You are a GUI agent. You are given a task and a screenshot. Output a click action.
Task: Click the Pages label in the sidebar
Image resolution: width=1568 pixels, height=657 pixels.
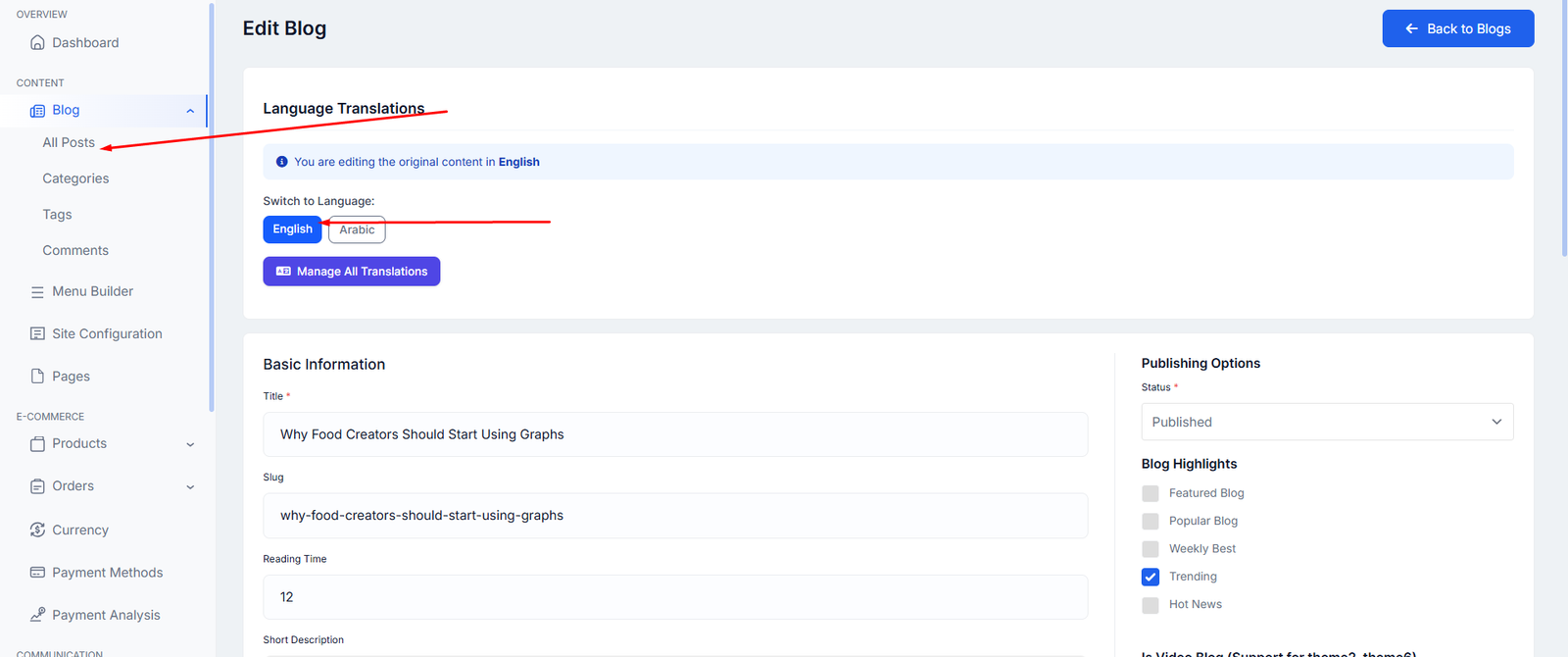point(71,377)
